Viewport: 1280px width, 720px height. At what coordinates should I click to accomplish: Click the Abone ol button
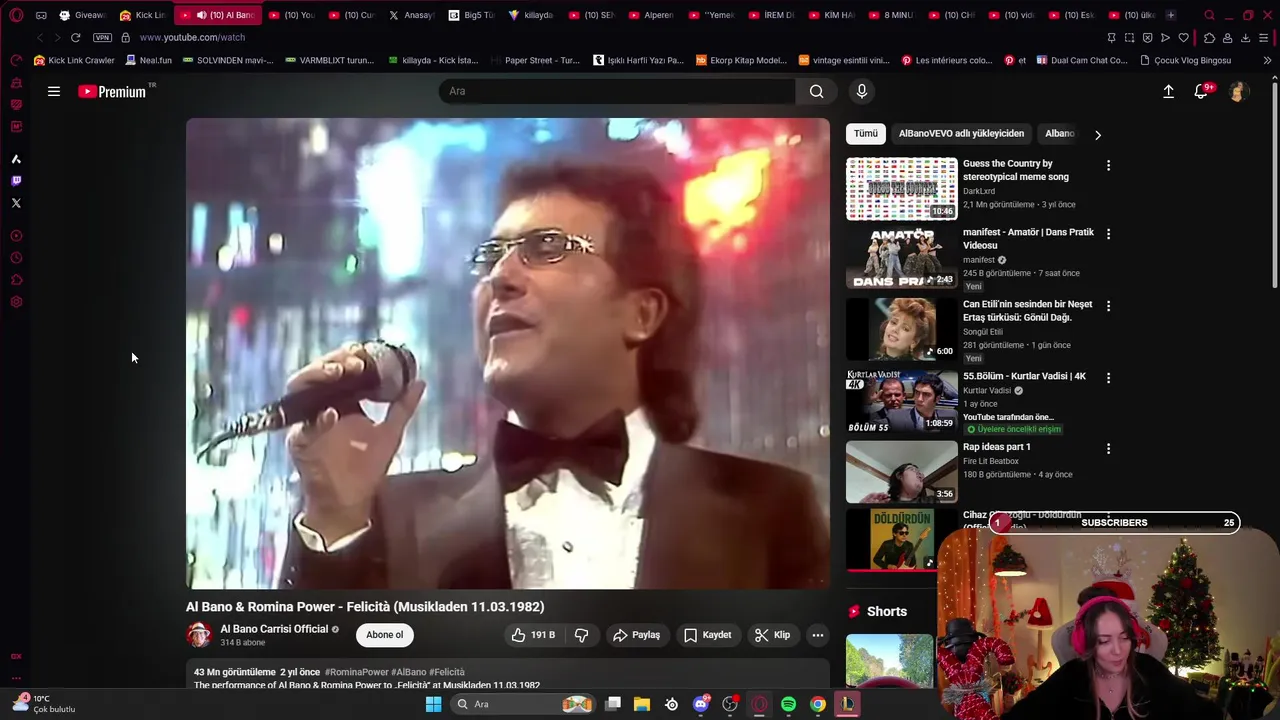click(384, 635)
